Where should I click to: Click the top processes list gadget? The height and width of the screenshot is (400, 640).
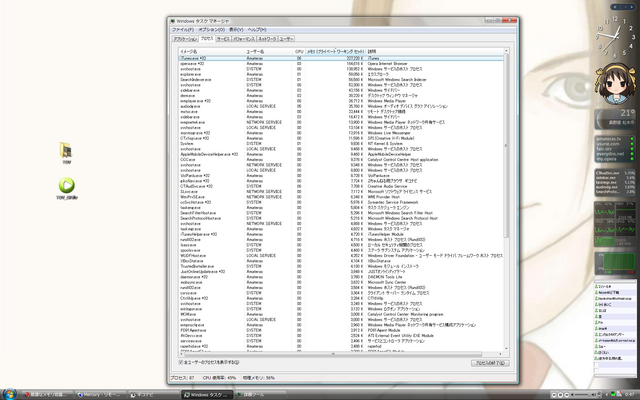pyautogui.click(x=615, y=182)
